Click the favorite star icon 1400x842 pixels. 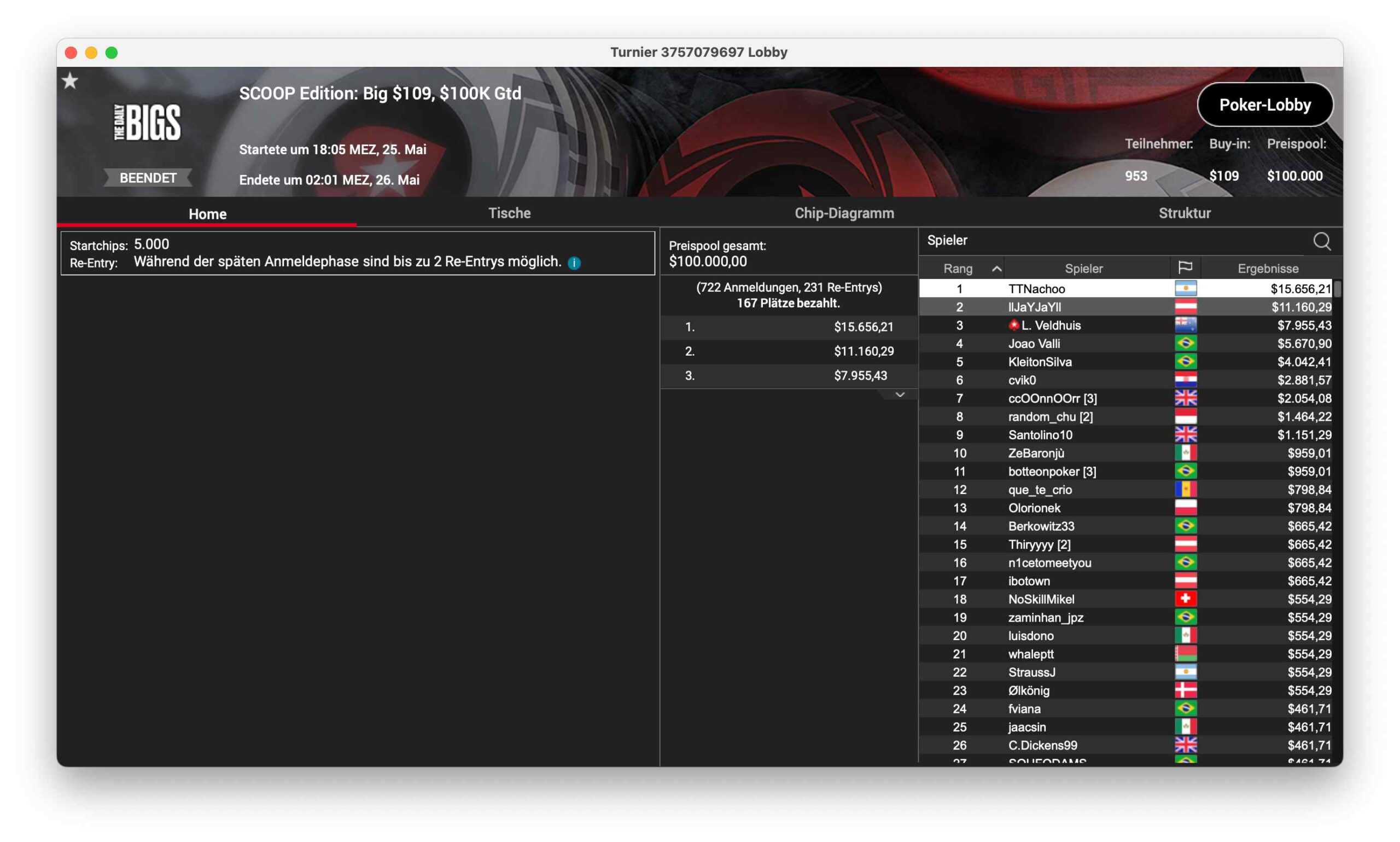point(70,81)
